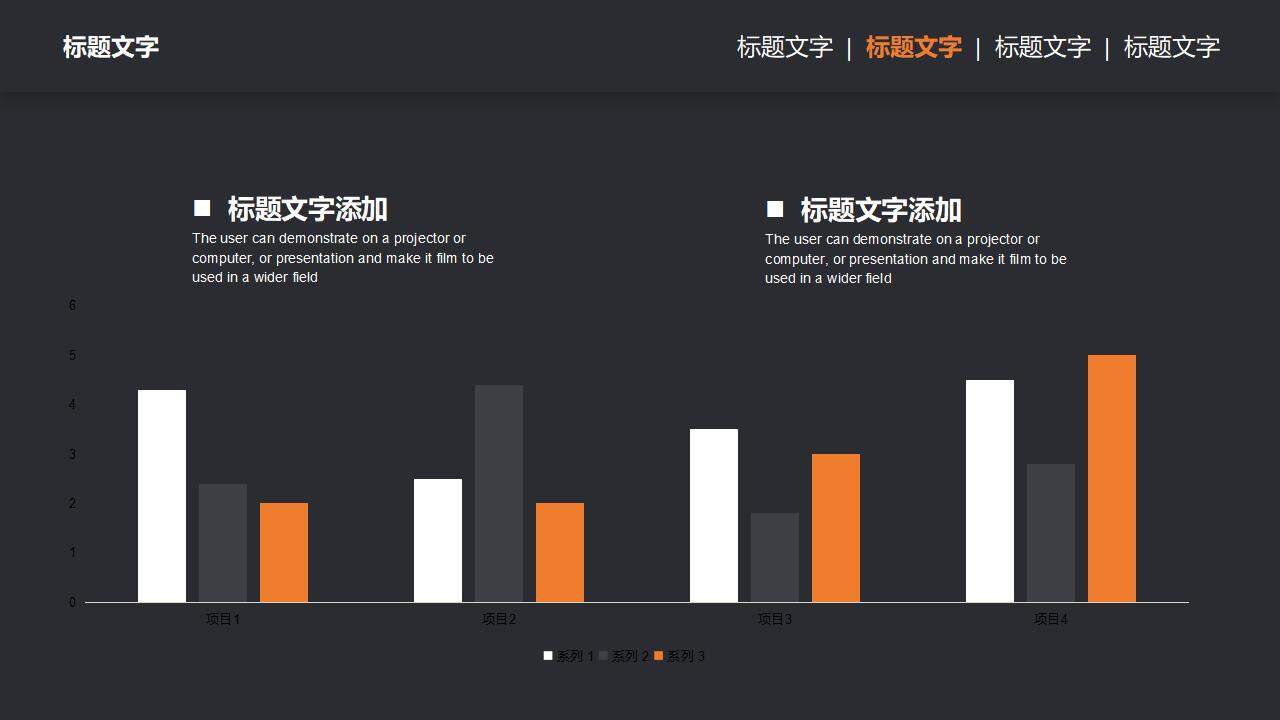Viewport: 1280px width, 720px height.
Task: Click the white square bullet beside left heading
Action: coord(202,208)
